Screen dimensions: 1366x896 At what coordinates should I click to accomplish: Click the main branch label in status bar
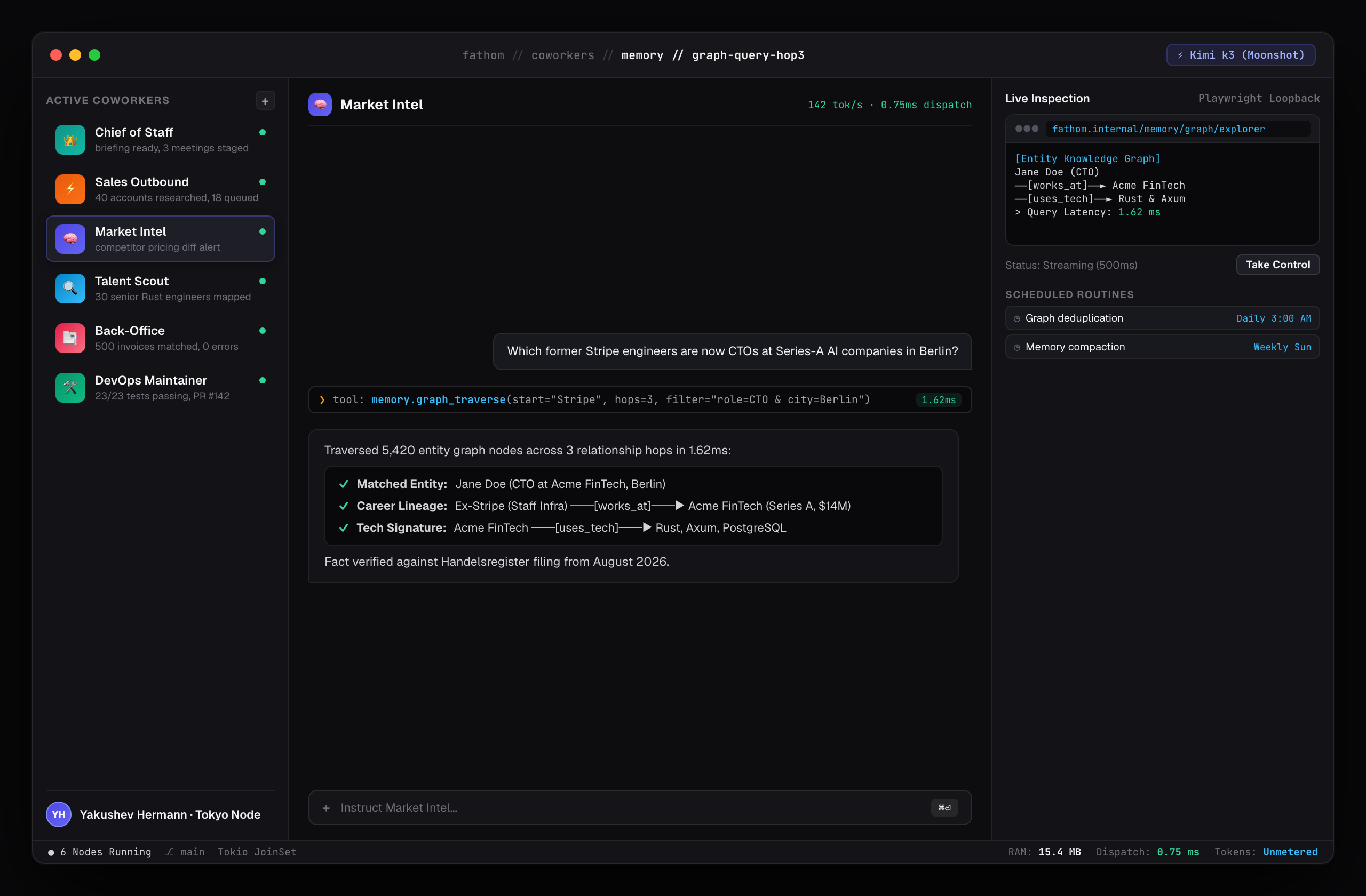tap(192, 852)
